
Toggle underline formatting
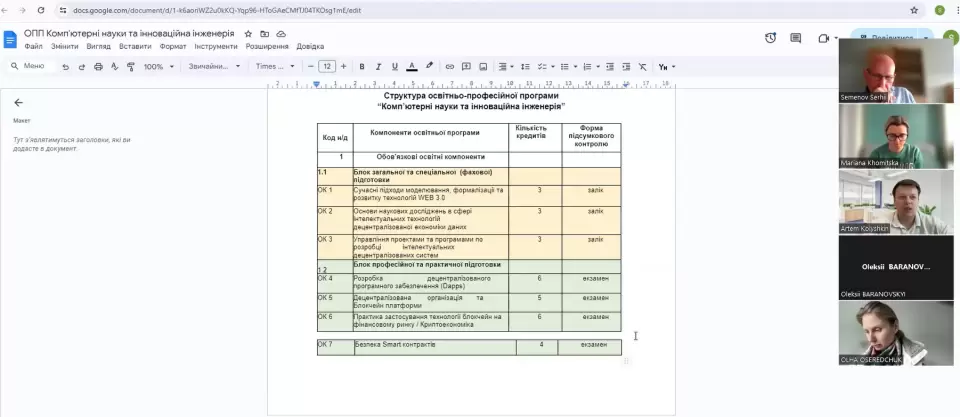[x=395, y=67]
